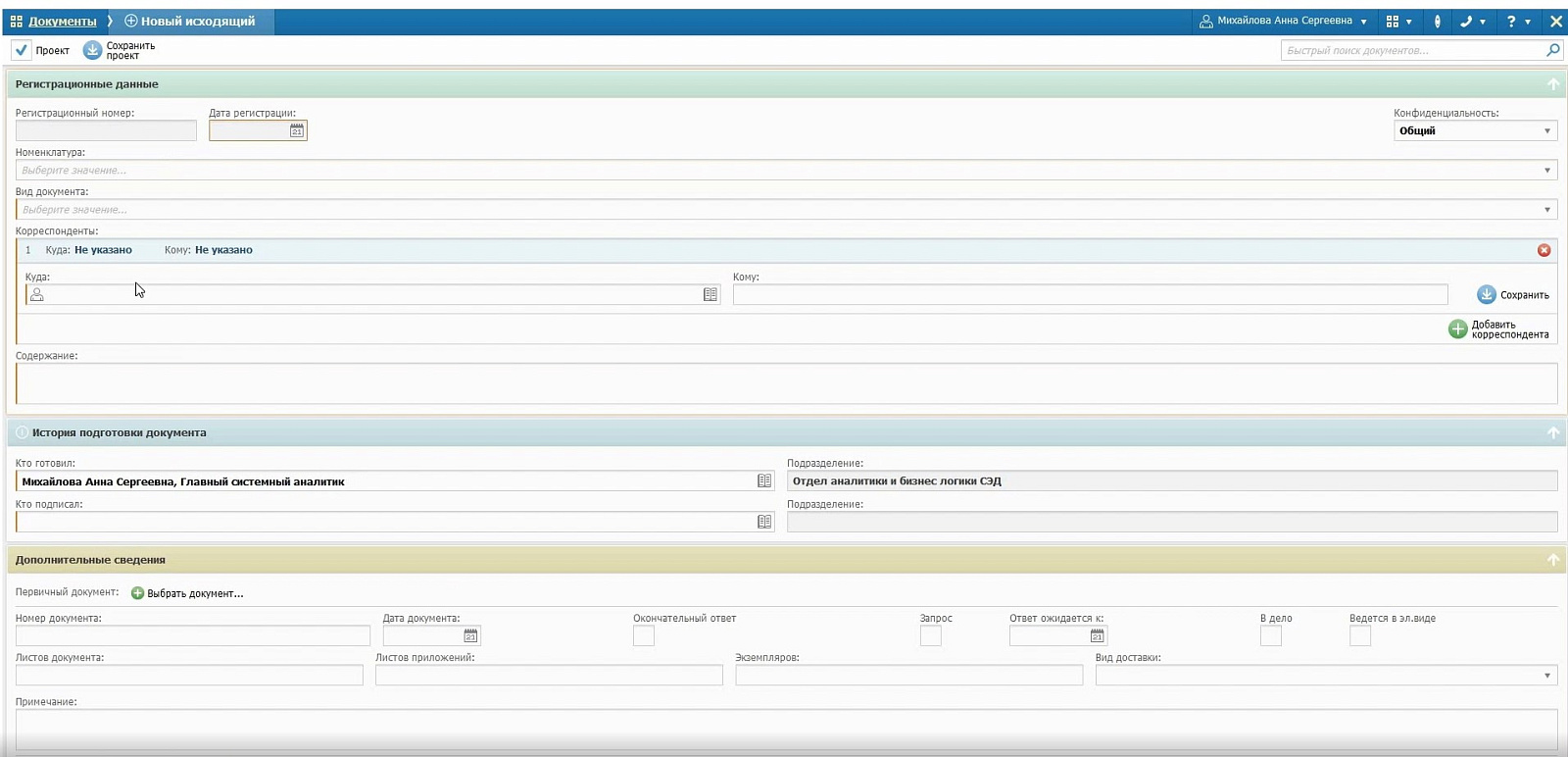Open the Конфиденциальность dropdown
Viewport: 1568px width, 757px height.
click(x=1476, y=130)
